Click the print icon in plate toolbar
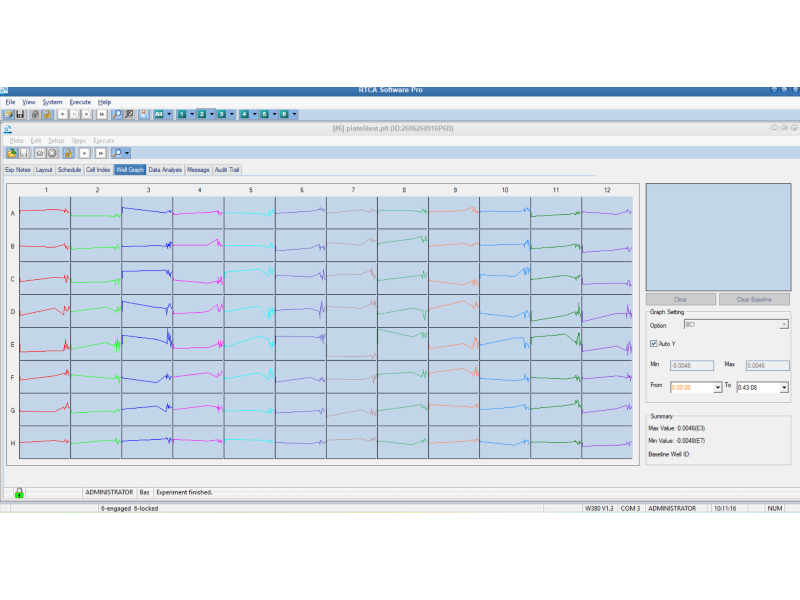 (x=40, y=153)
